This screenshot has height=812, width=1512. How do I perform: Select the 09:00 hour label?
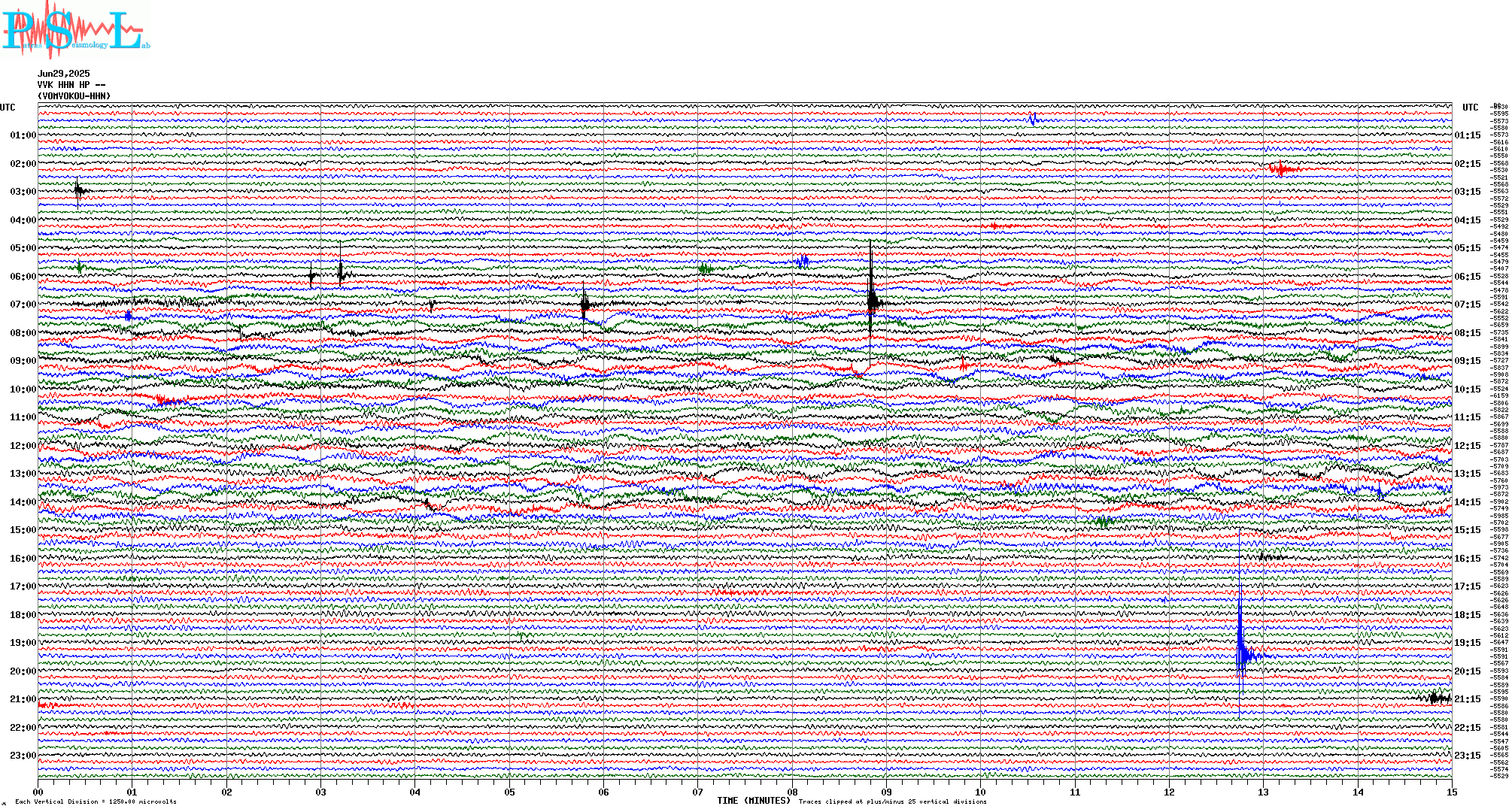tap(23, 361)
